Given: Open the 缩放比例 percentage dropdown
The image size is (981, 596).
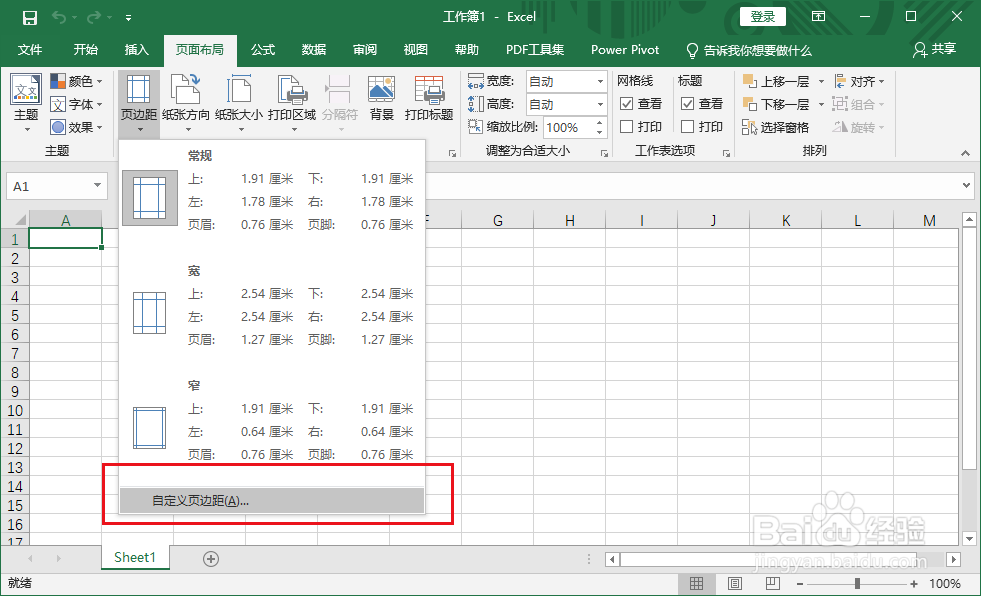Looking at the screenshot, I should (600, 127).
